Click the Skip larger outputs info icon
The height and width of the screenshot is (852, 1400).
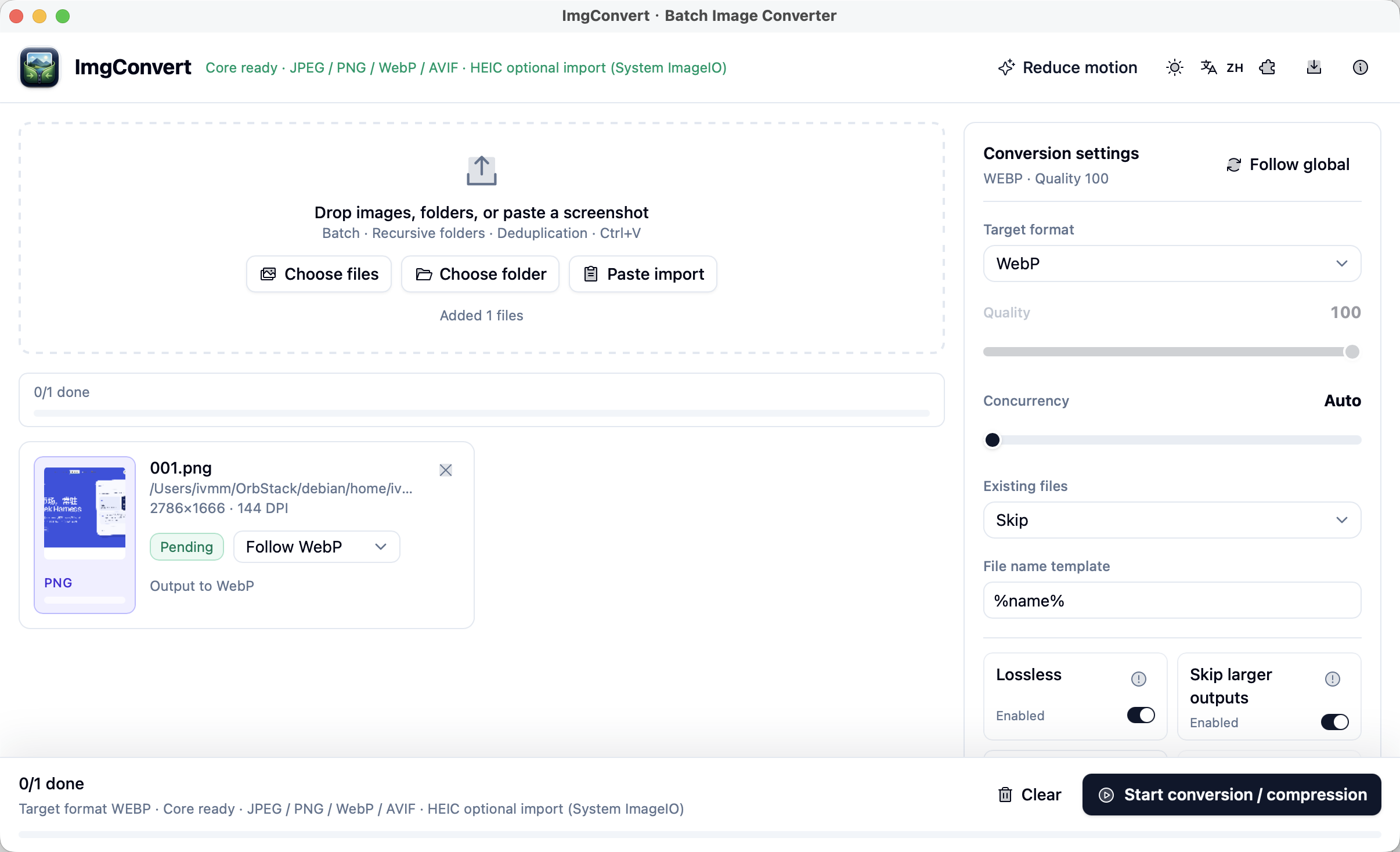point(1333,678)
